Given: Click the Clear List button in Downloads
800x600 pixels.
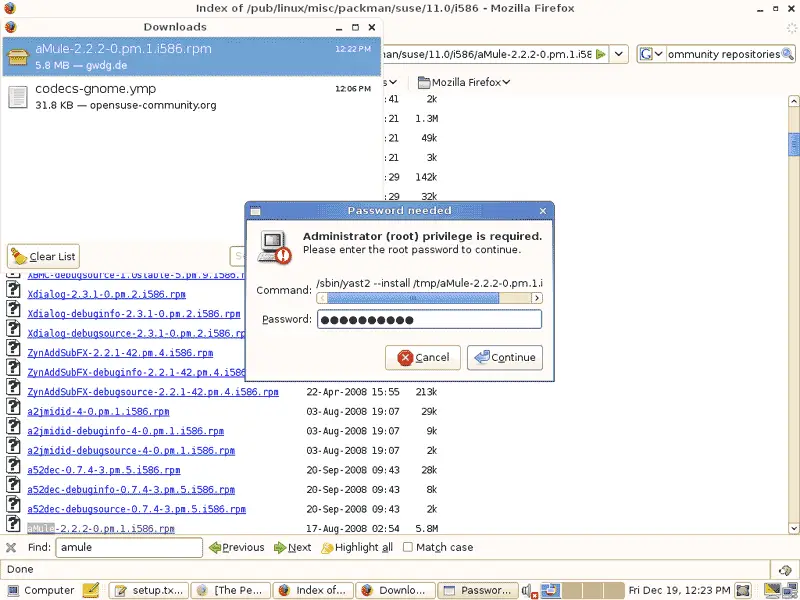Looking at the screenshot, I should point(43,256).
